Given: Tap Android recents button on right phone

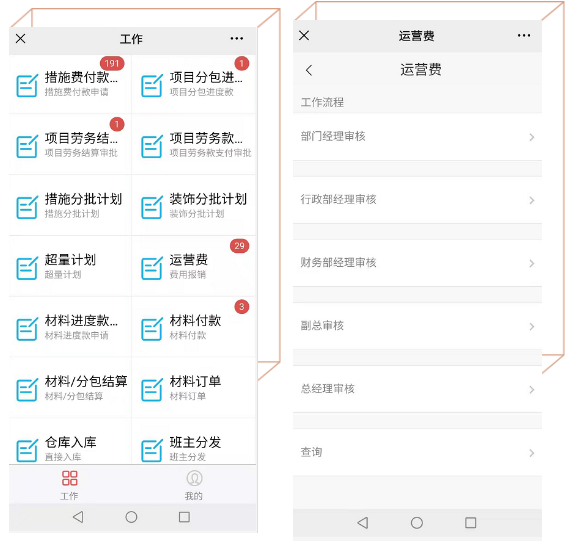Looking at the screenshot, I should coord(470,523).
